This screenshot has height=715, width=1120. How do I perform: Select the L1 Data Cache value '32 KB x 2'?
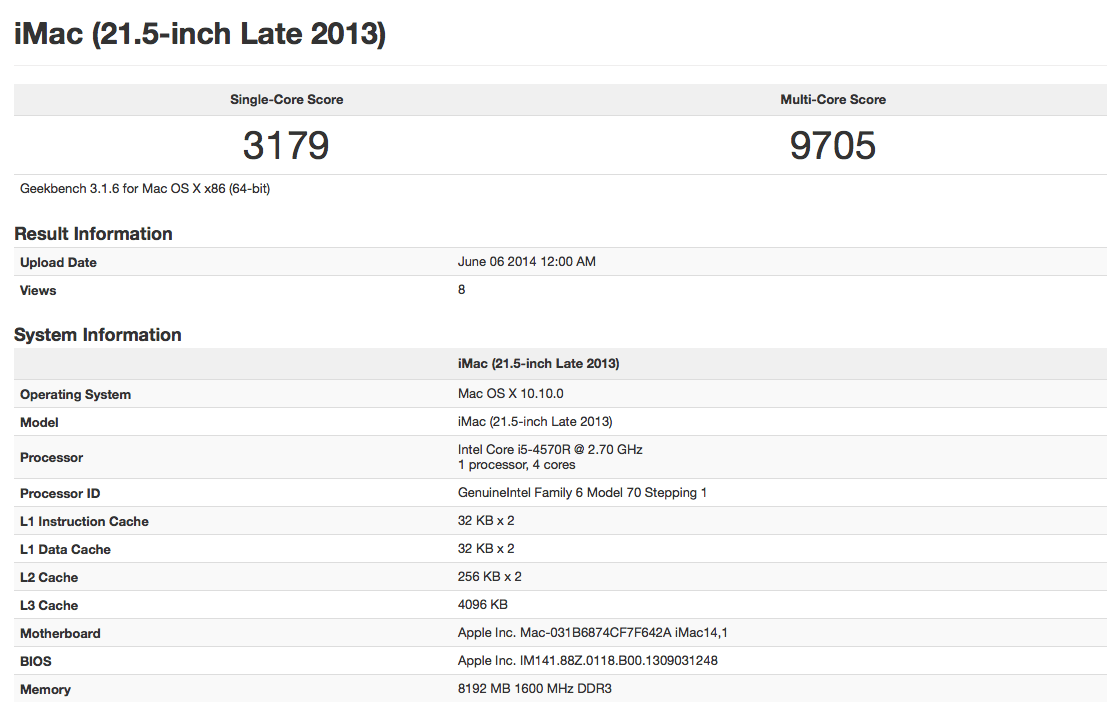[x=486, y=549]
